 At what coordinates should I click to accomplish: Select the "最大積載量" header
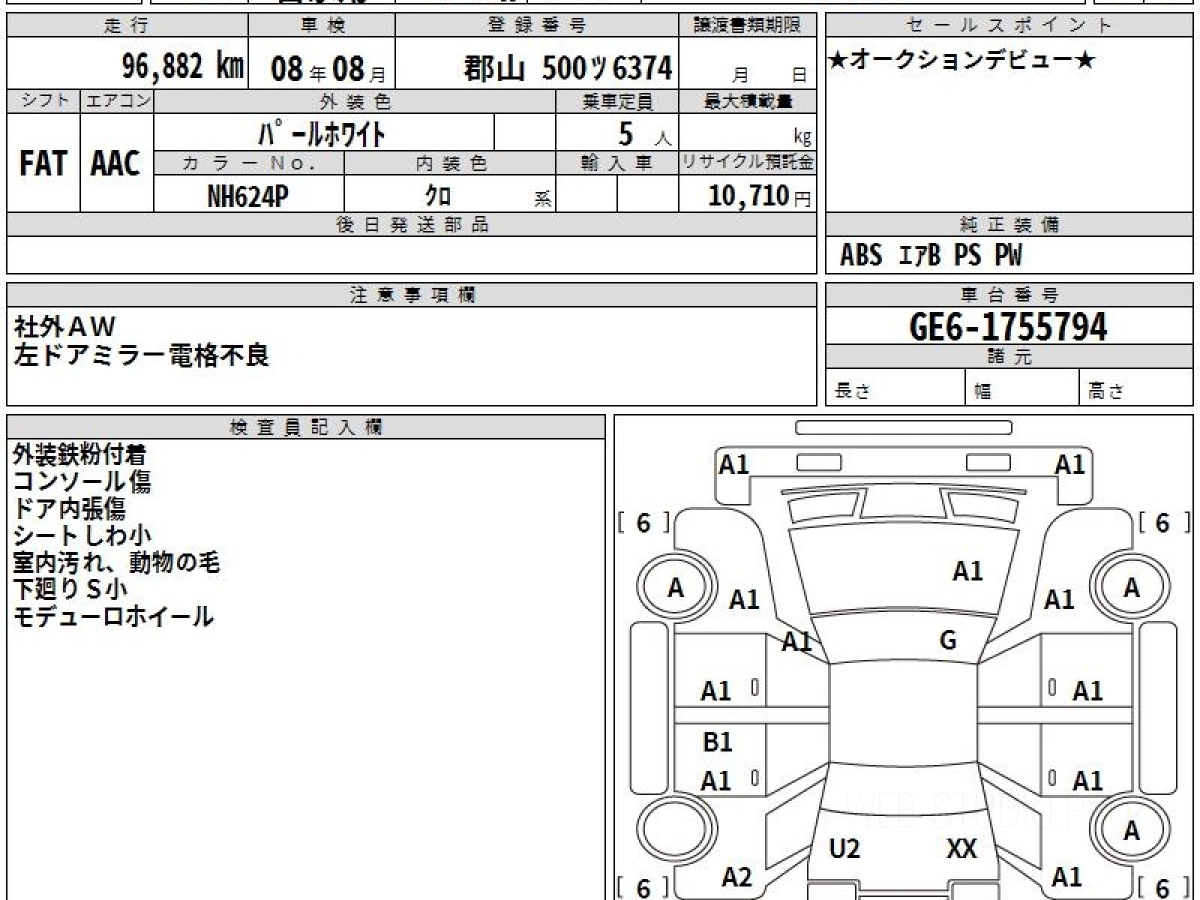click(748, 101)
